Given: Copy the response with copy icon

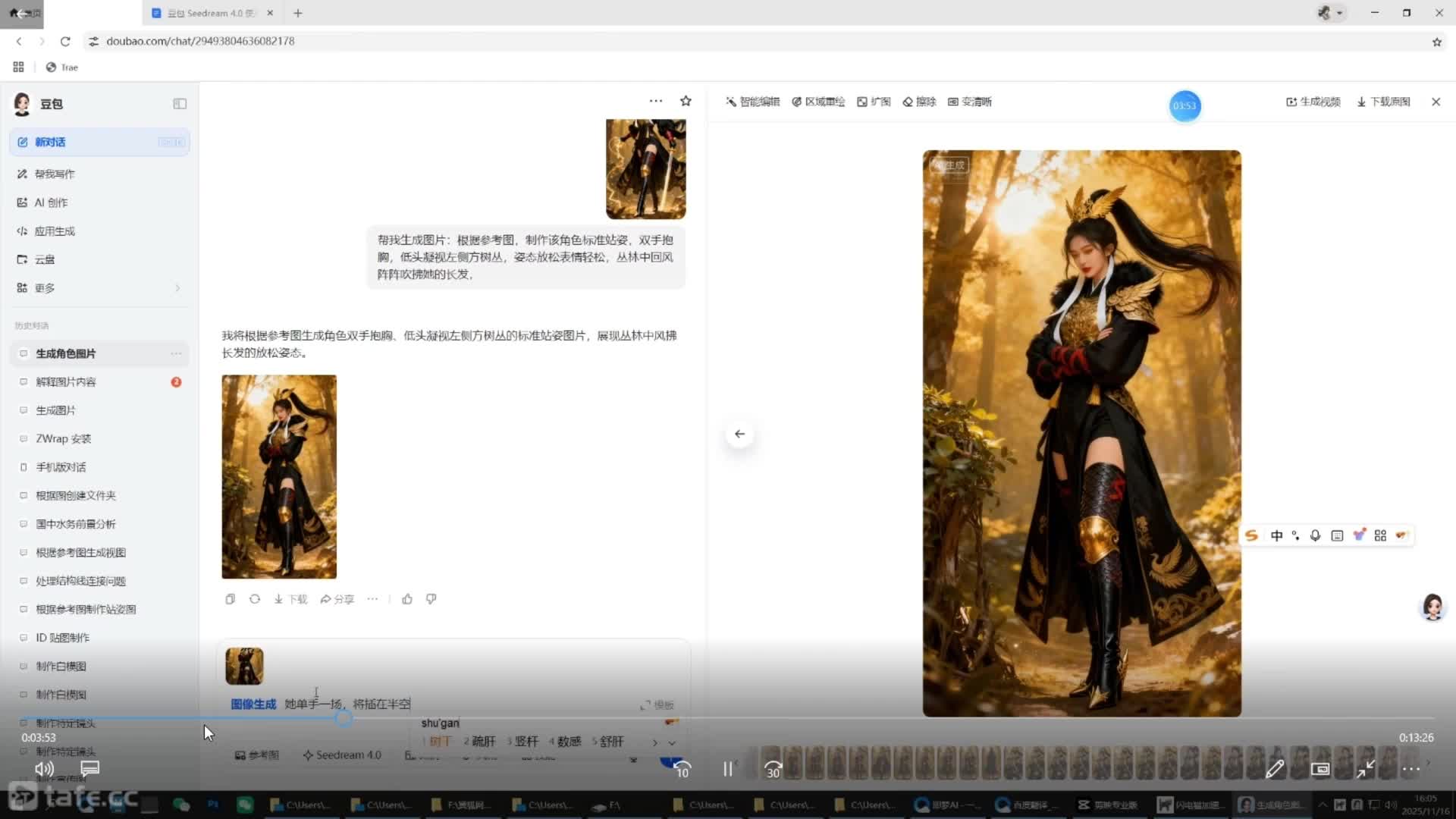Looking at the screenshot, I should (230, 599).
